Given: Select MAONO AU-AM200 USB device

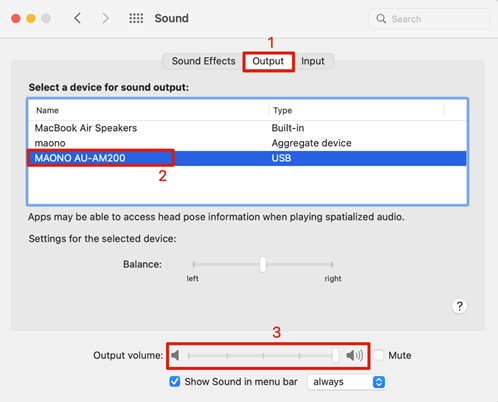Looking at the screenshot, I should click(x=247, y=158).
